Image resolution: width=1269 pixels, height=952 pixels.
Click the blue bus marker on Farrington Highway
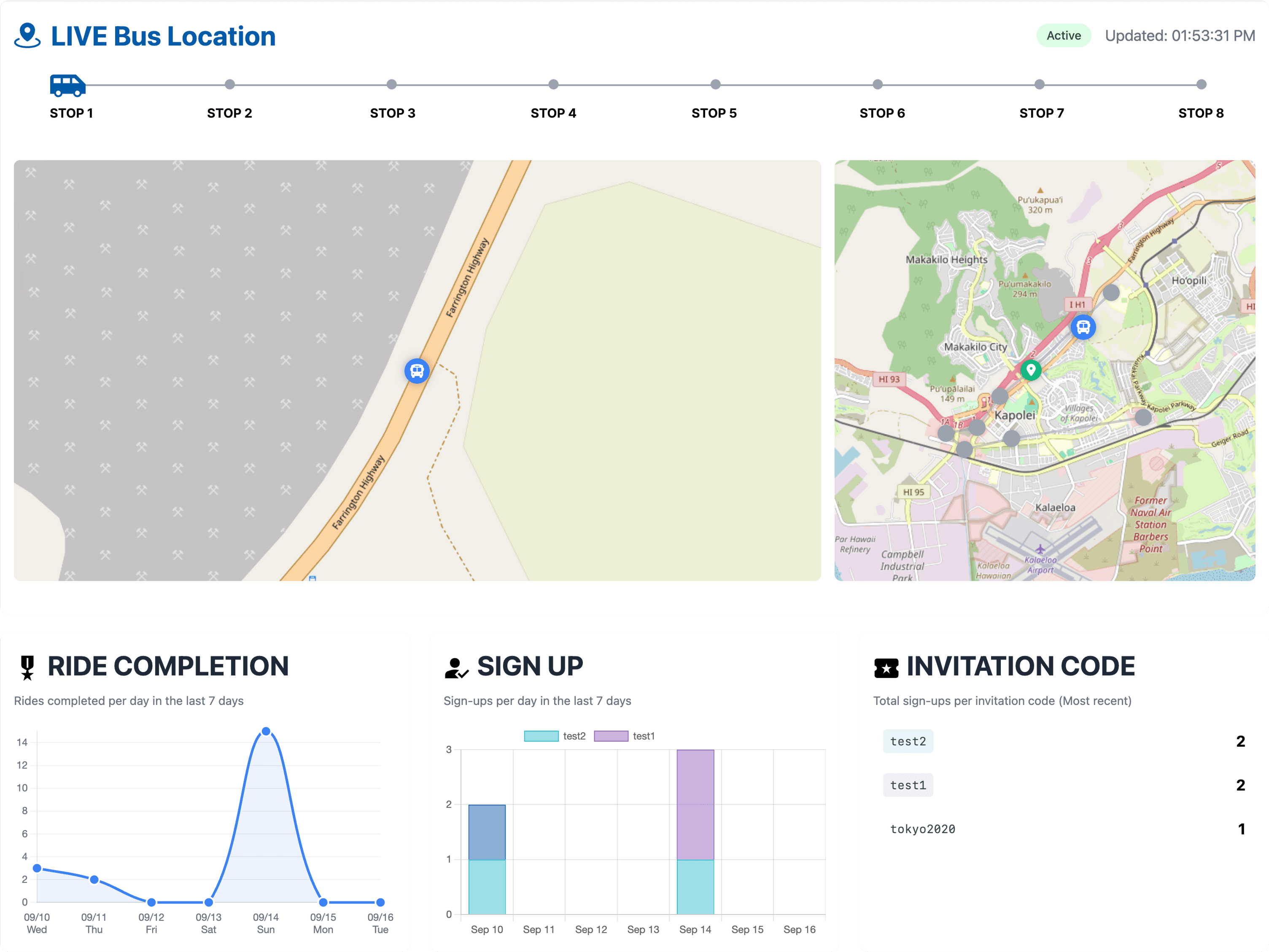417,371
